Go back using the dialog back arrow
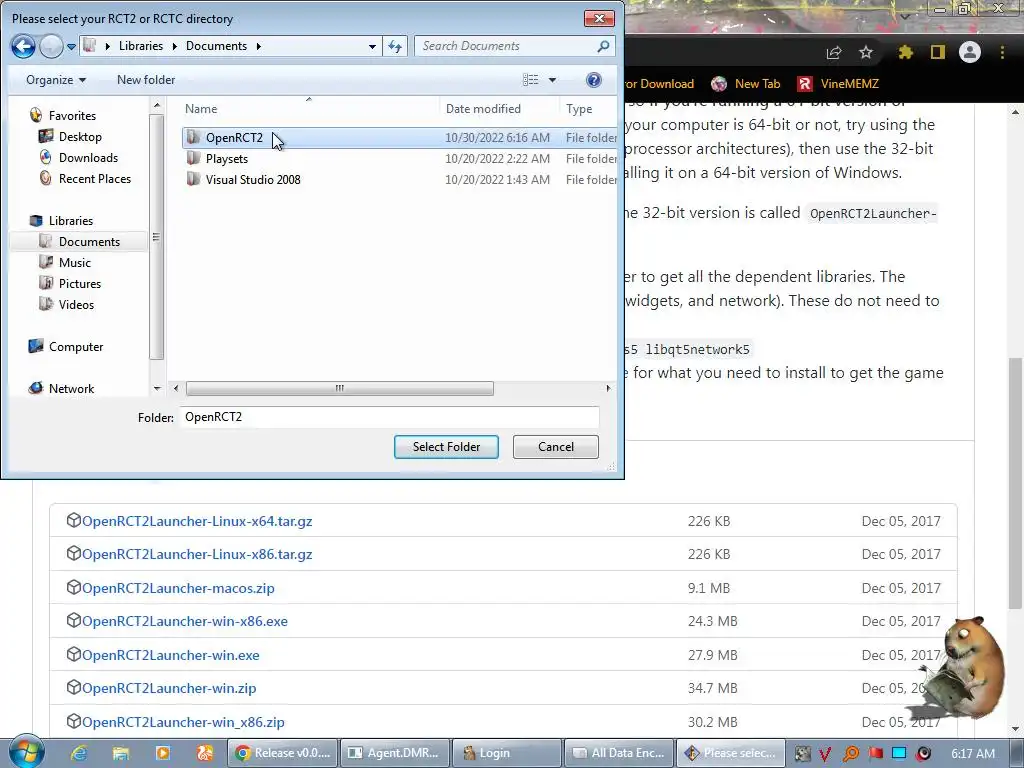This screenshot has height=768, width=1024. coord(23,46)
